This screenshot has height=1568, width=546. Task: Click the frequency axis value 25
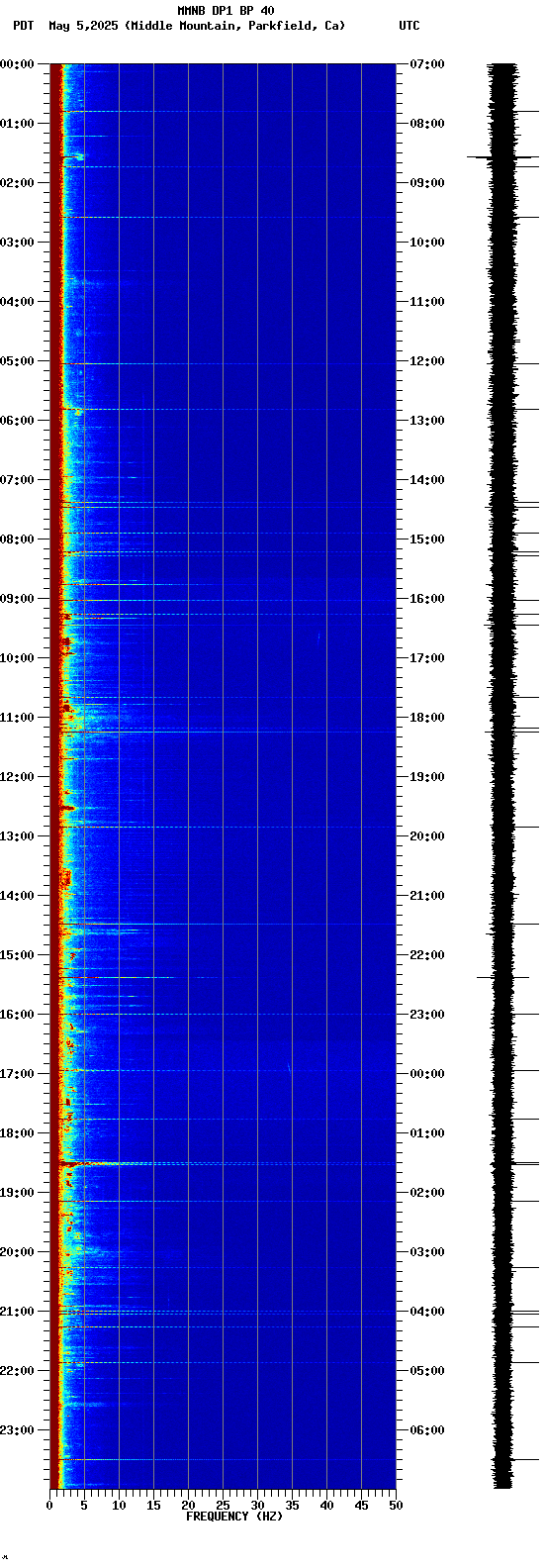223,1506
